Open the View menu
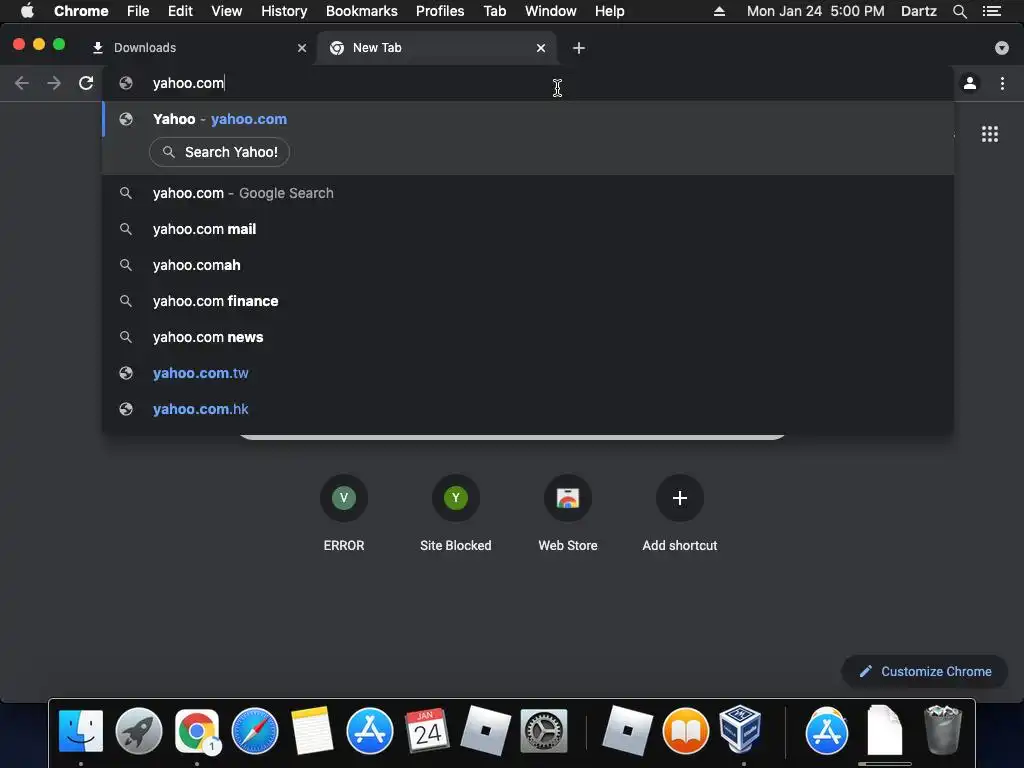 (x=227, y=11)
